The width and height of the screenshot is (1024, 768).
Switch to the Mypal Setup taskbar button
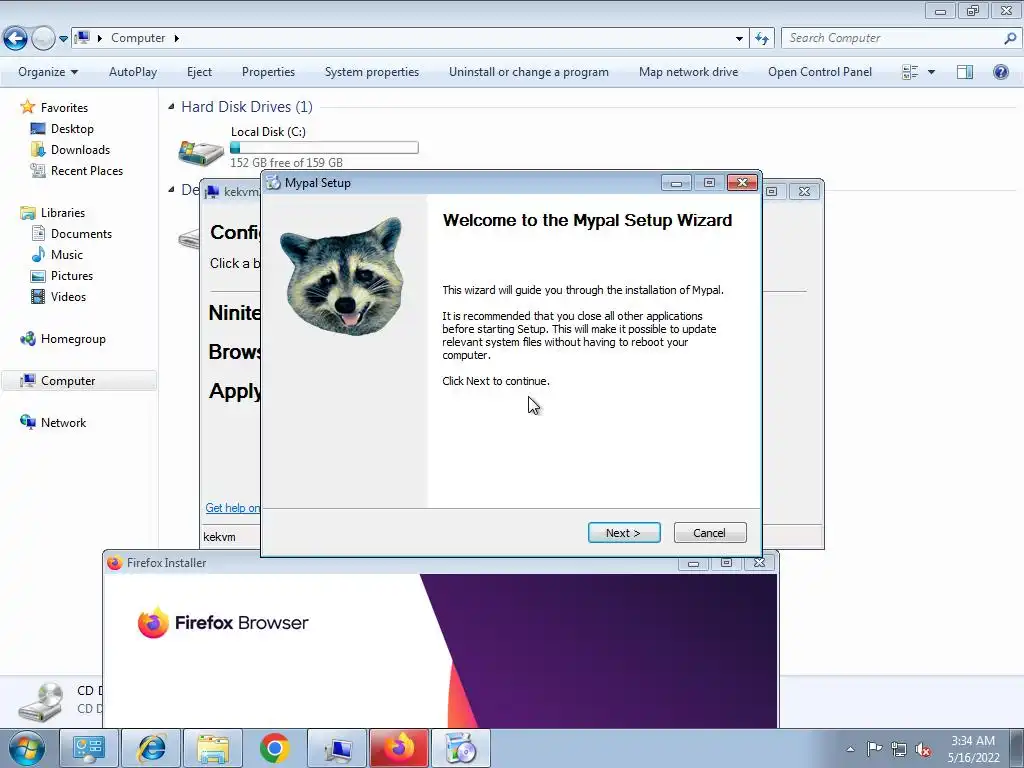pos(460,748)
